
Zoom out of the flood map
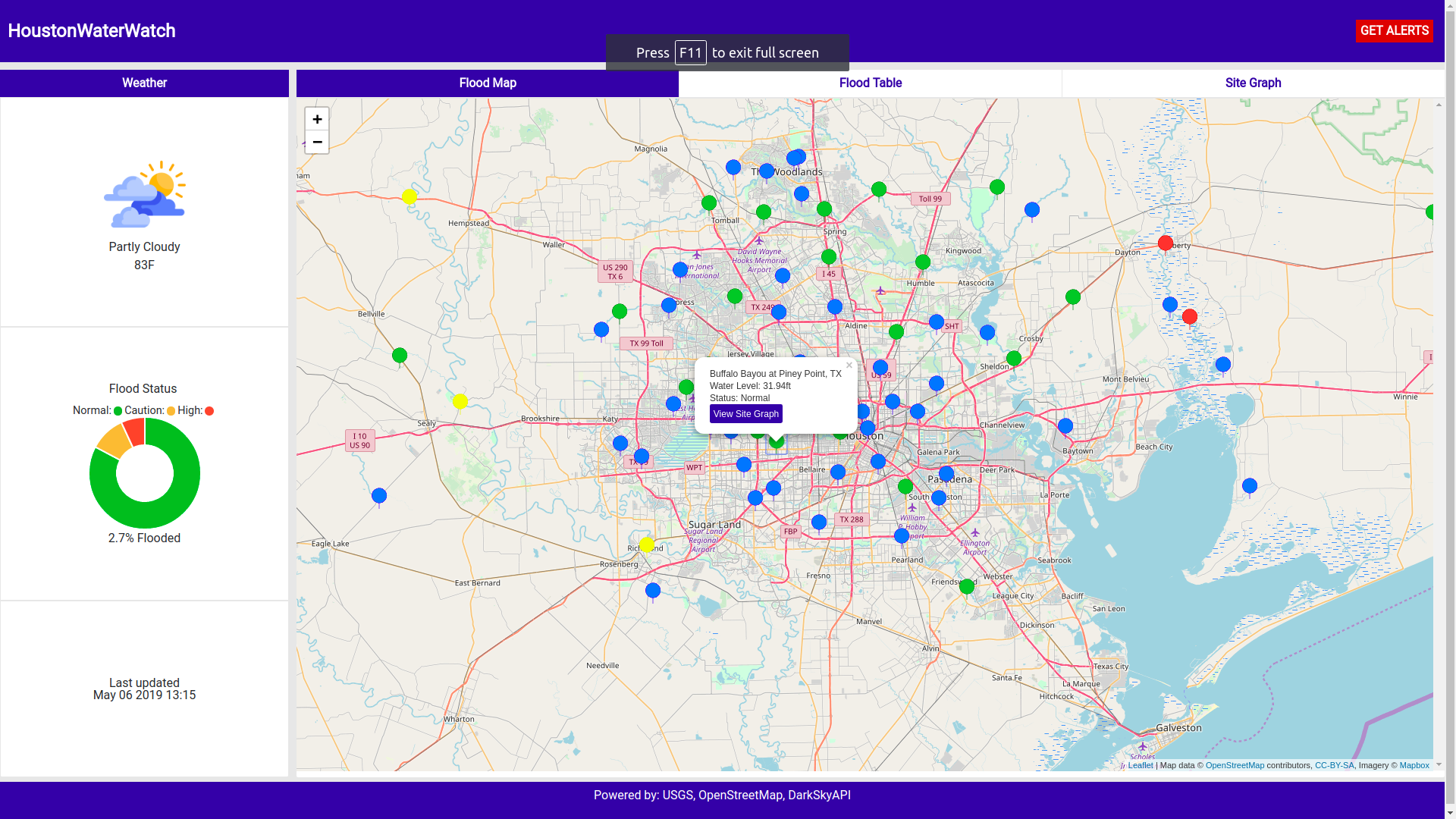[317, 142]
